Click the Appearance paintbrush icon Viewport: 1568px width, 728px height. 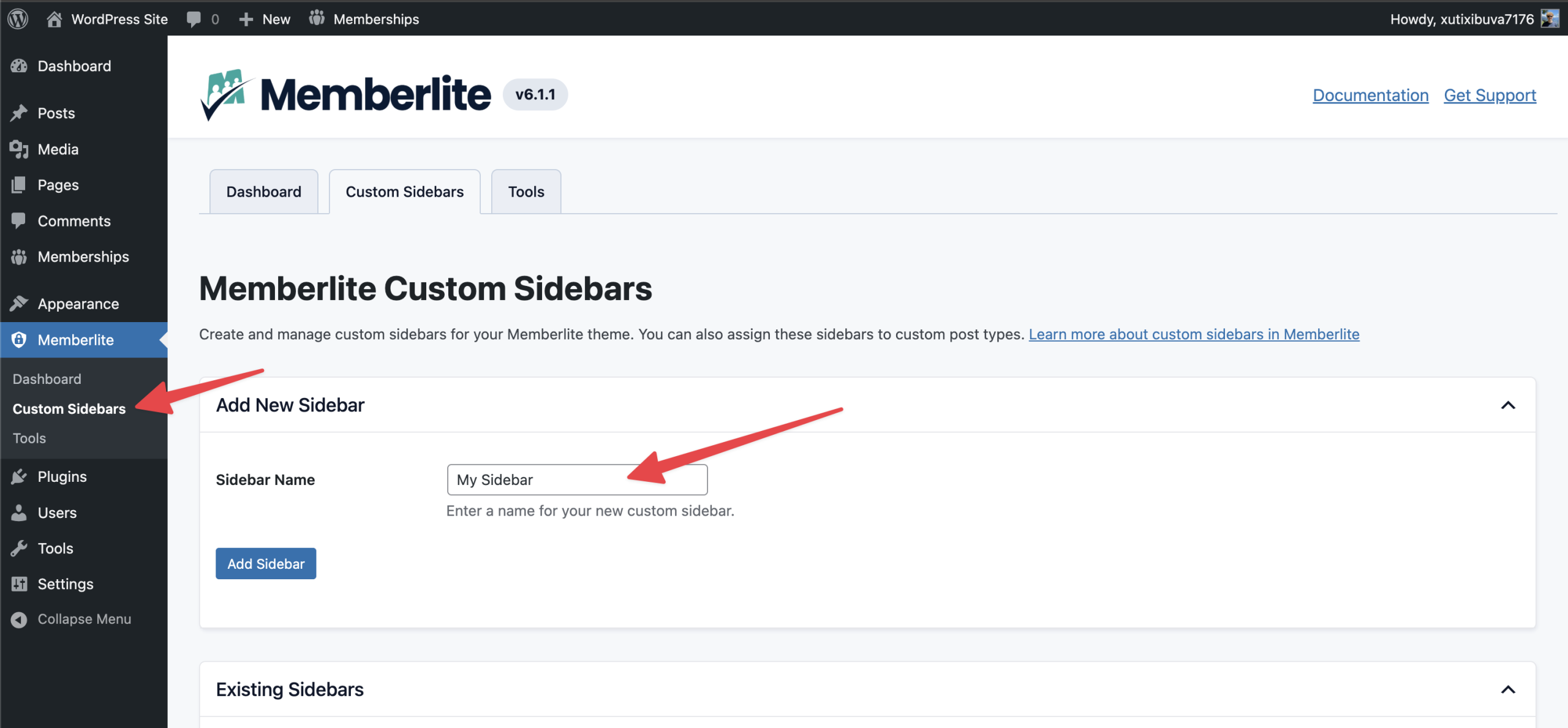[x=19, y=304]
